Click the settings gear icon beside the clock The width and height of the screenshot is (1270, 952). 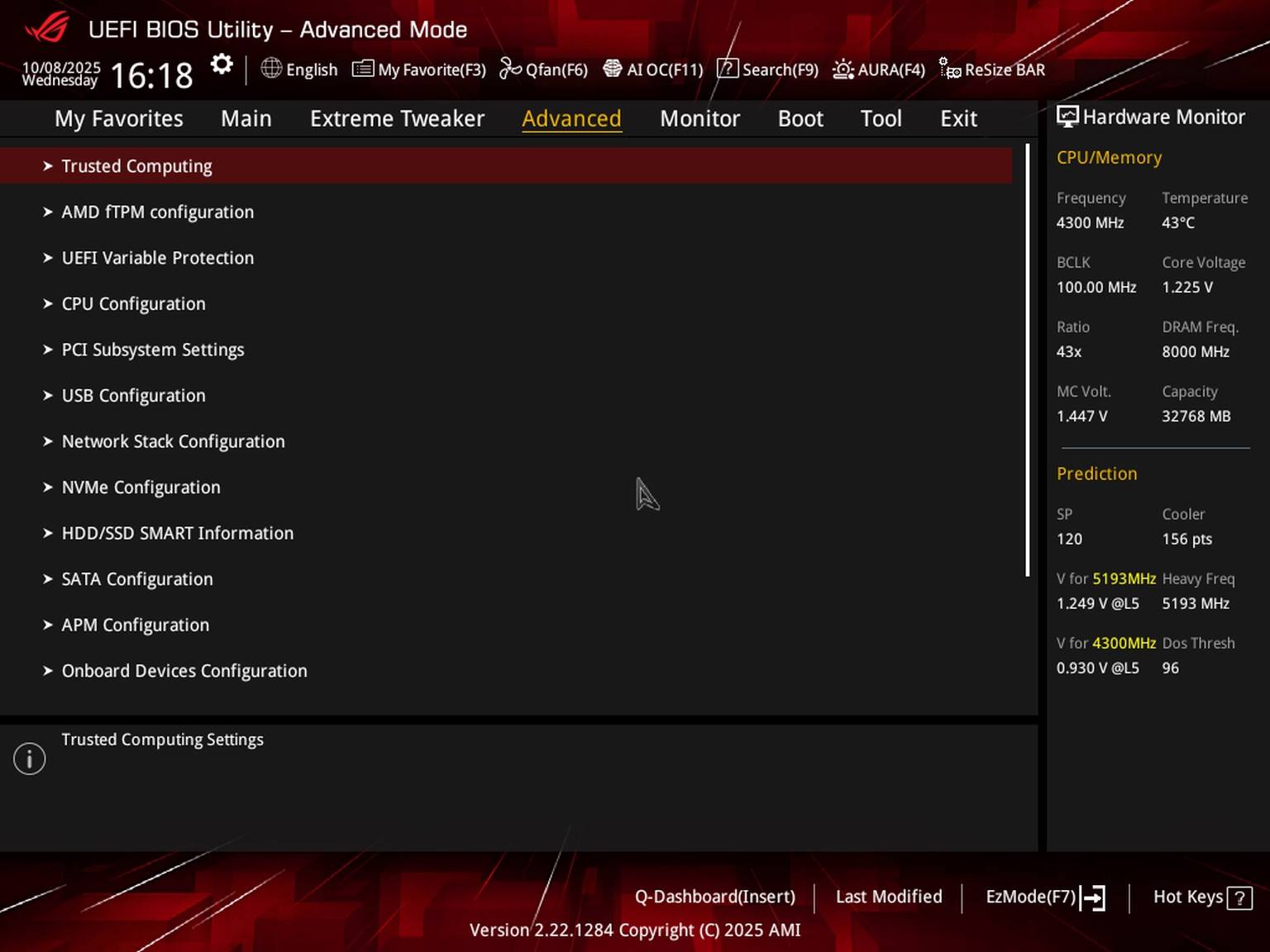click(222, 65)
